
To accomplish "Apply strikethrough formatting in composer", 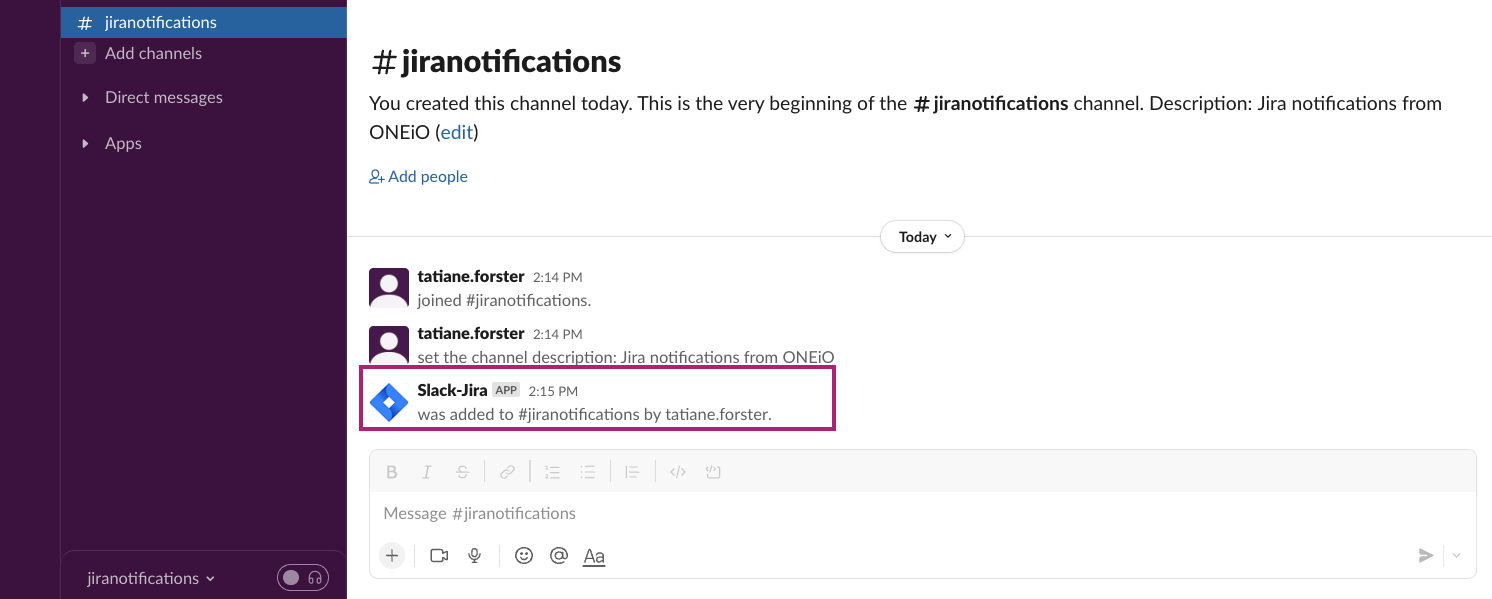I will [x=462, y=472].
